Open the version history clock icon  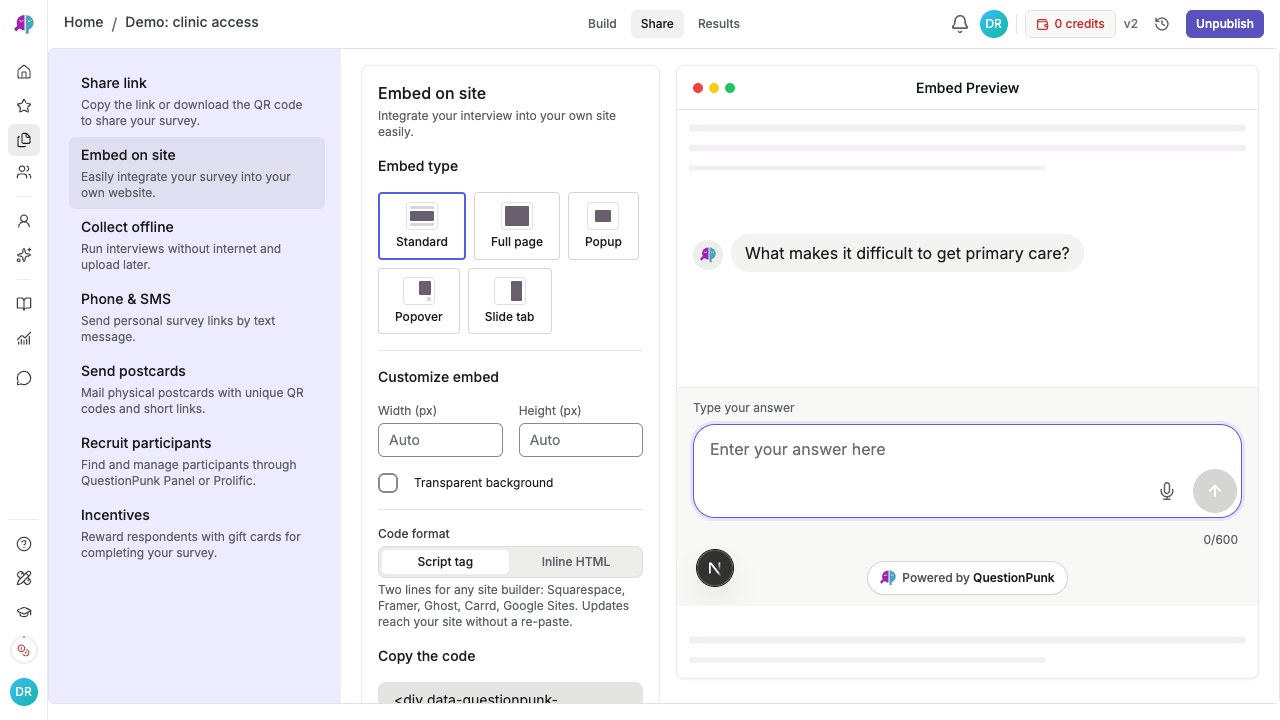(x=1162, y=24)
